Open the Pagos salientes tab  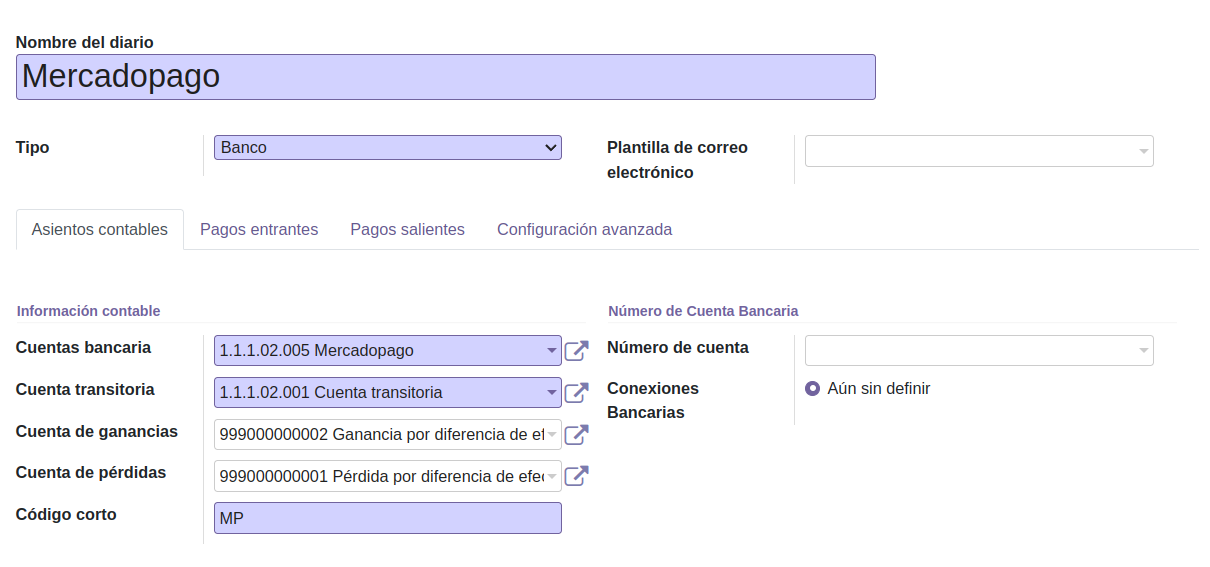coord(407,230)
